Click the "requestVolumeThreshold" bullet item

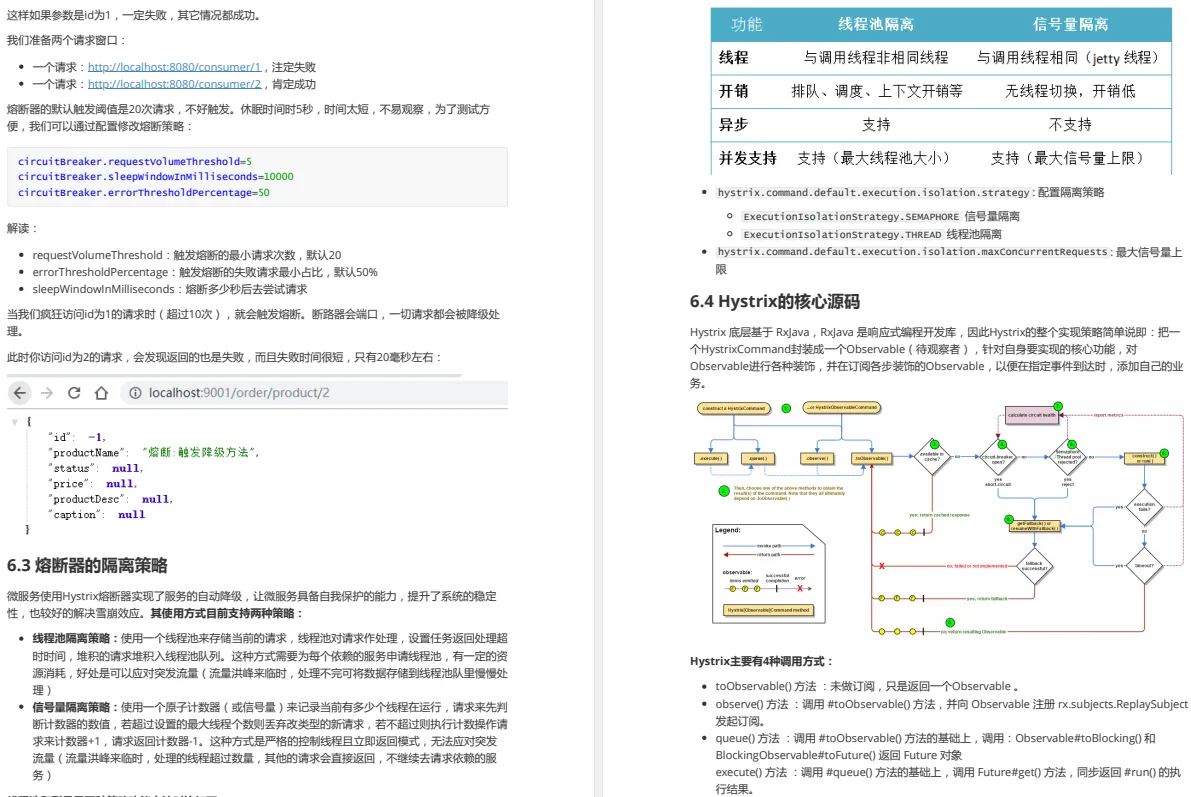[x=187, y=255]
